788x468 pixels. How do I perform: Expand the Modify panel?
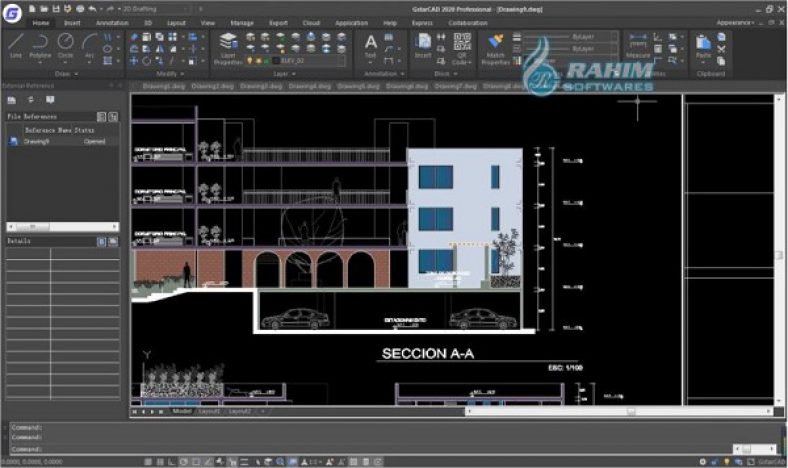(170, 74)
